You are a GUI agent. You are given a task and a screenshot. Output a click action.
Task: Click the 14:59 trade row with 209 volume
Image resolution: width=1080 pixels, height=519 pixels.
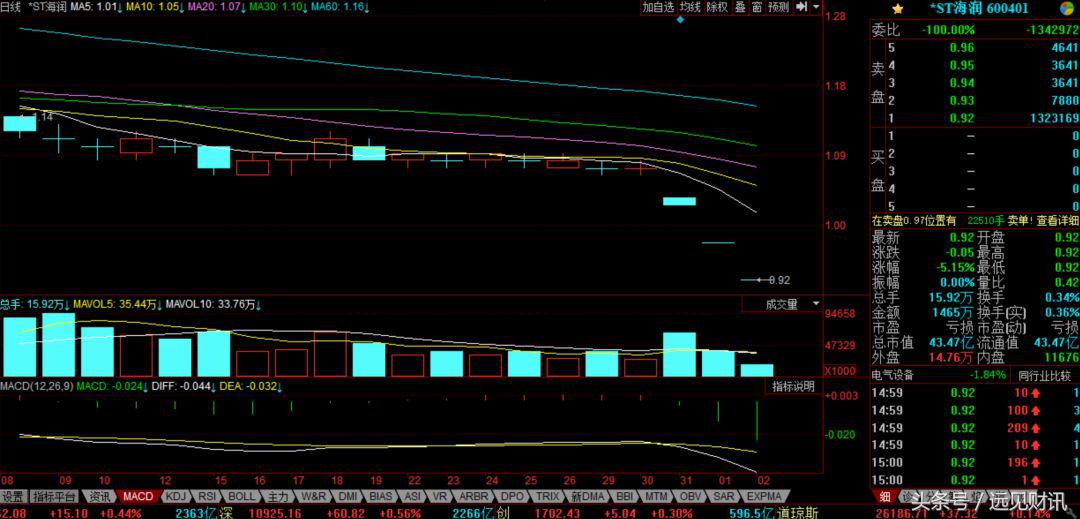click(x=975, y=427)
